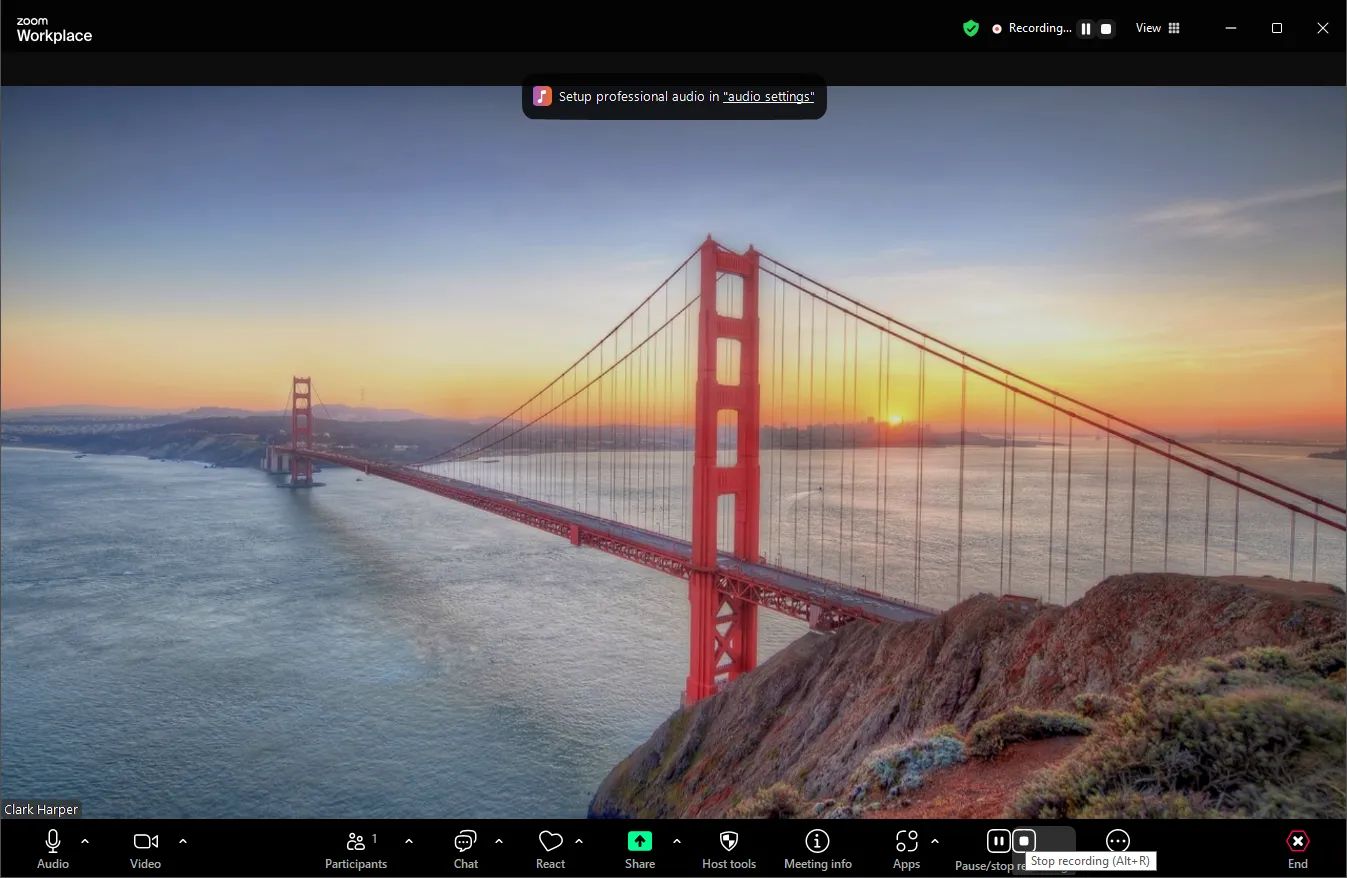Mute the microphone with Audio button
This screenshot has width=1347, height=878.
[x=53, y=849]
